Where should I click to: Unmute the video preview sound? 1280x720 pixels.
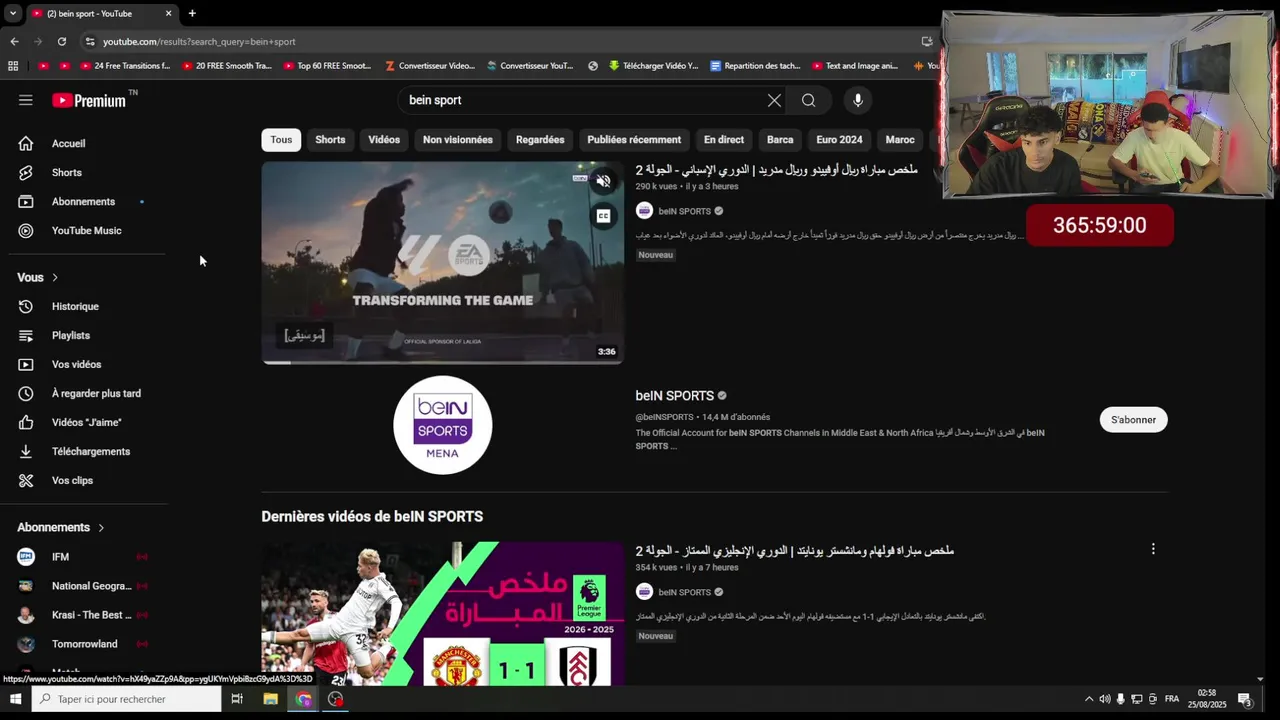click(603, 181)
